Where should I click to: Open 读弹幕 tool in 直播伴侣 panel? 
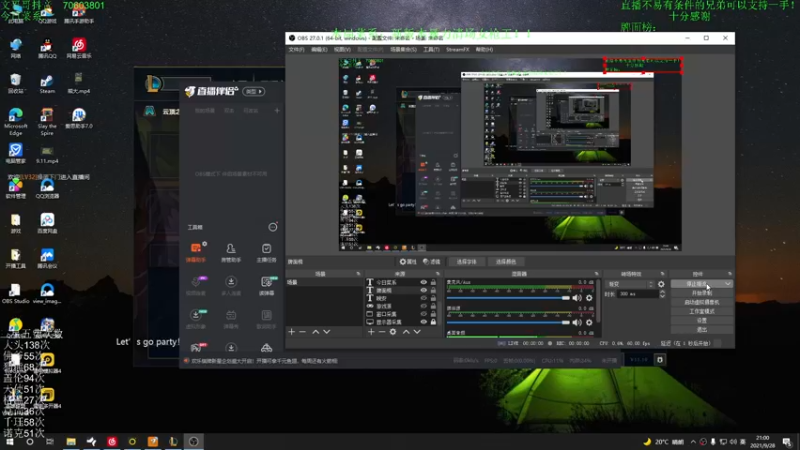point(266,286)
